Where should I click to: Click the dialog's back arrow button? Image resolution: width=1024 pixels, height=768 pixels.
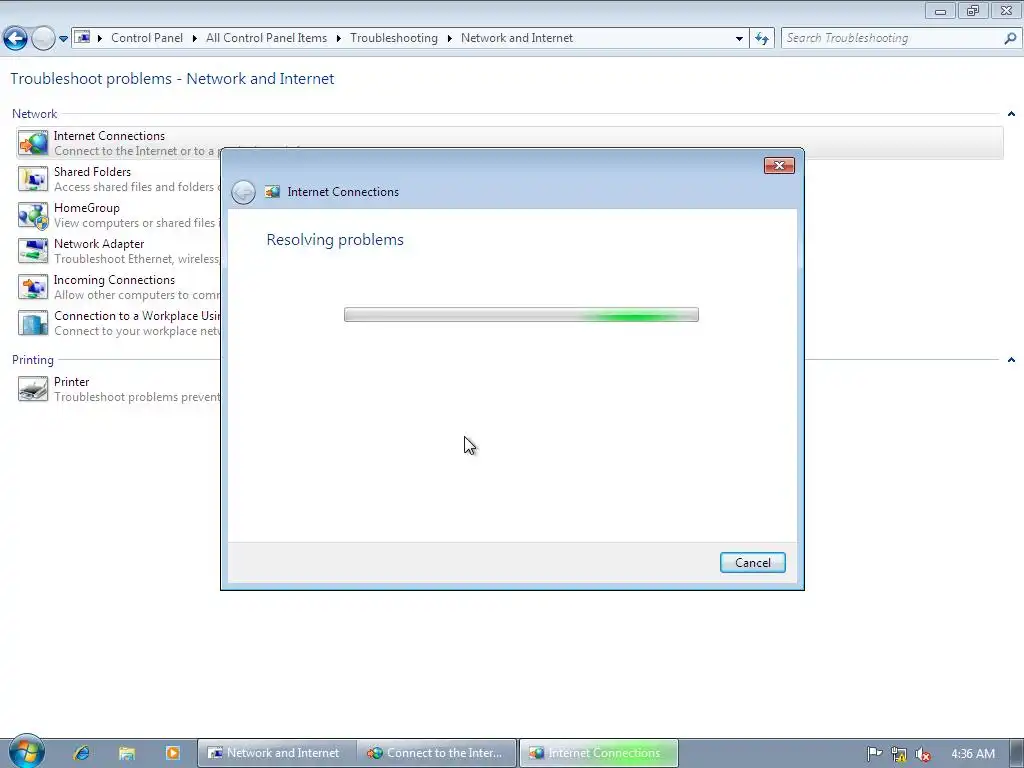[244, 192]
